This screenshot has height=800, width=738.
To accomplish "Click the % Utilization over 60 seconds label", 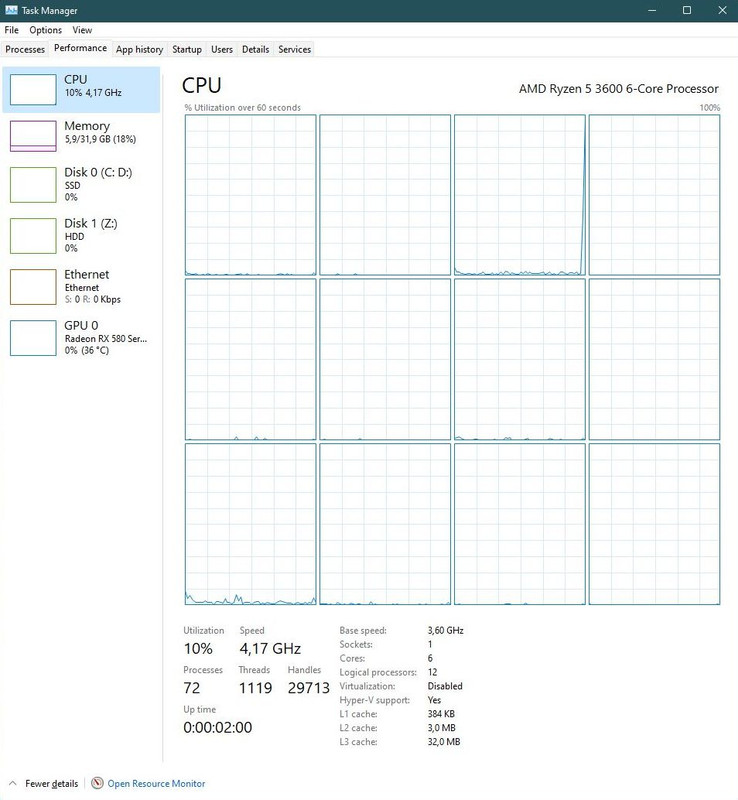I will tap(242, 108).
